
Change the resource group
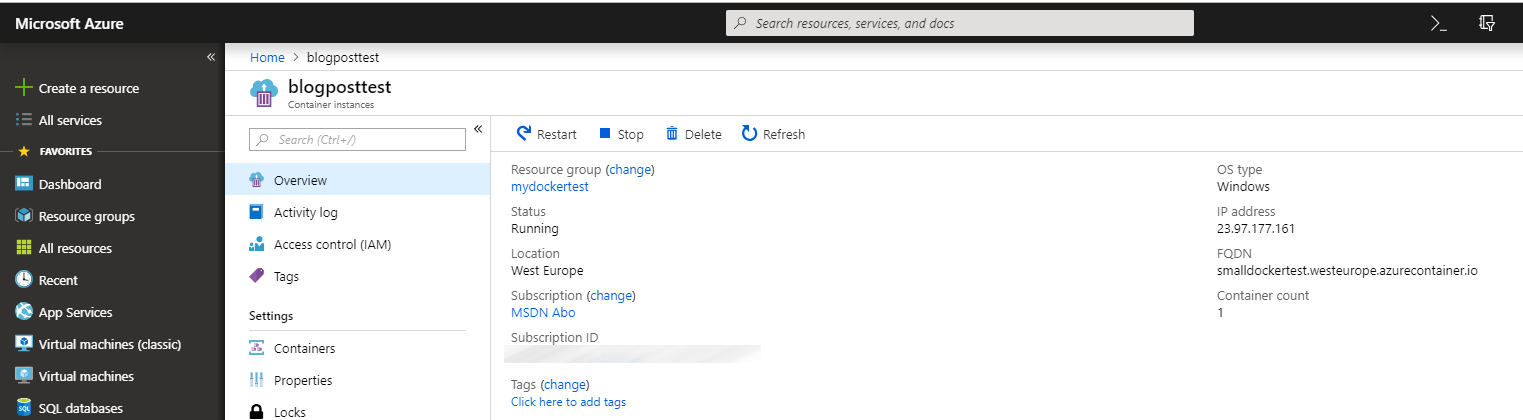(630, 170)
